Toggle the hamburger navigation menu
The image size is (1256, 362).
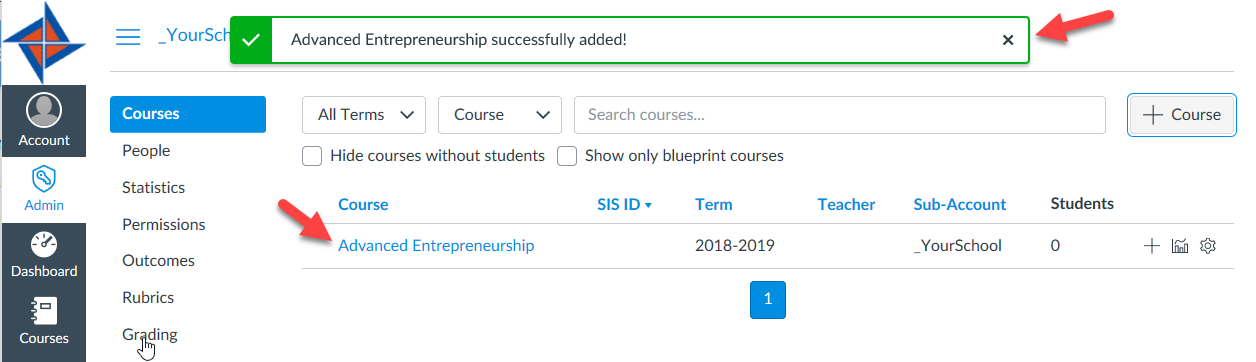tap(128, 37)
